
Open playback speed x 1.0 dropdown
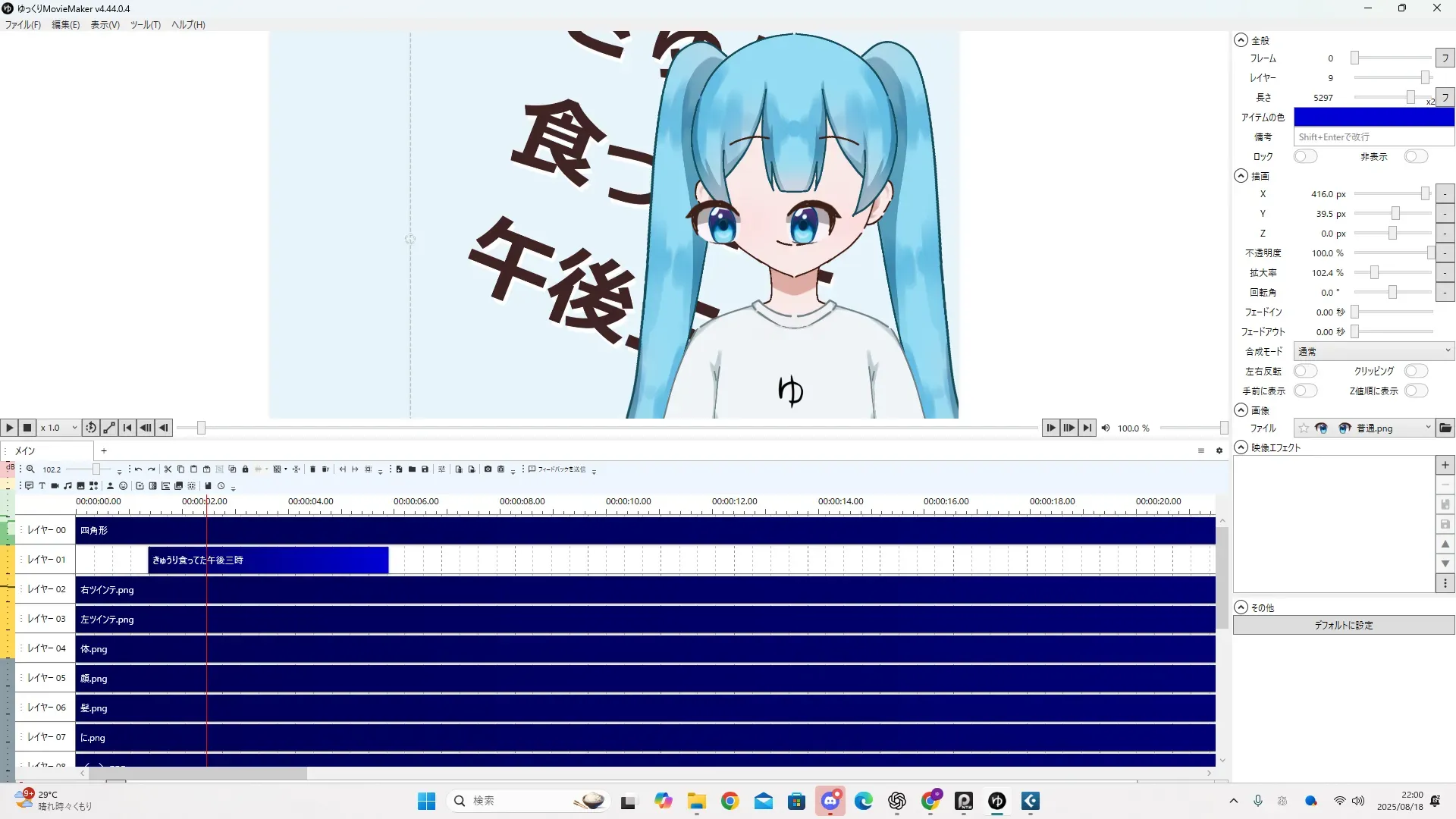[59, 428]
